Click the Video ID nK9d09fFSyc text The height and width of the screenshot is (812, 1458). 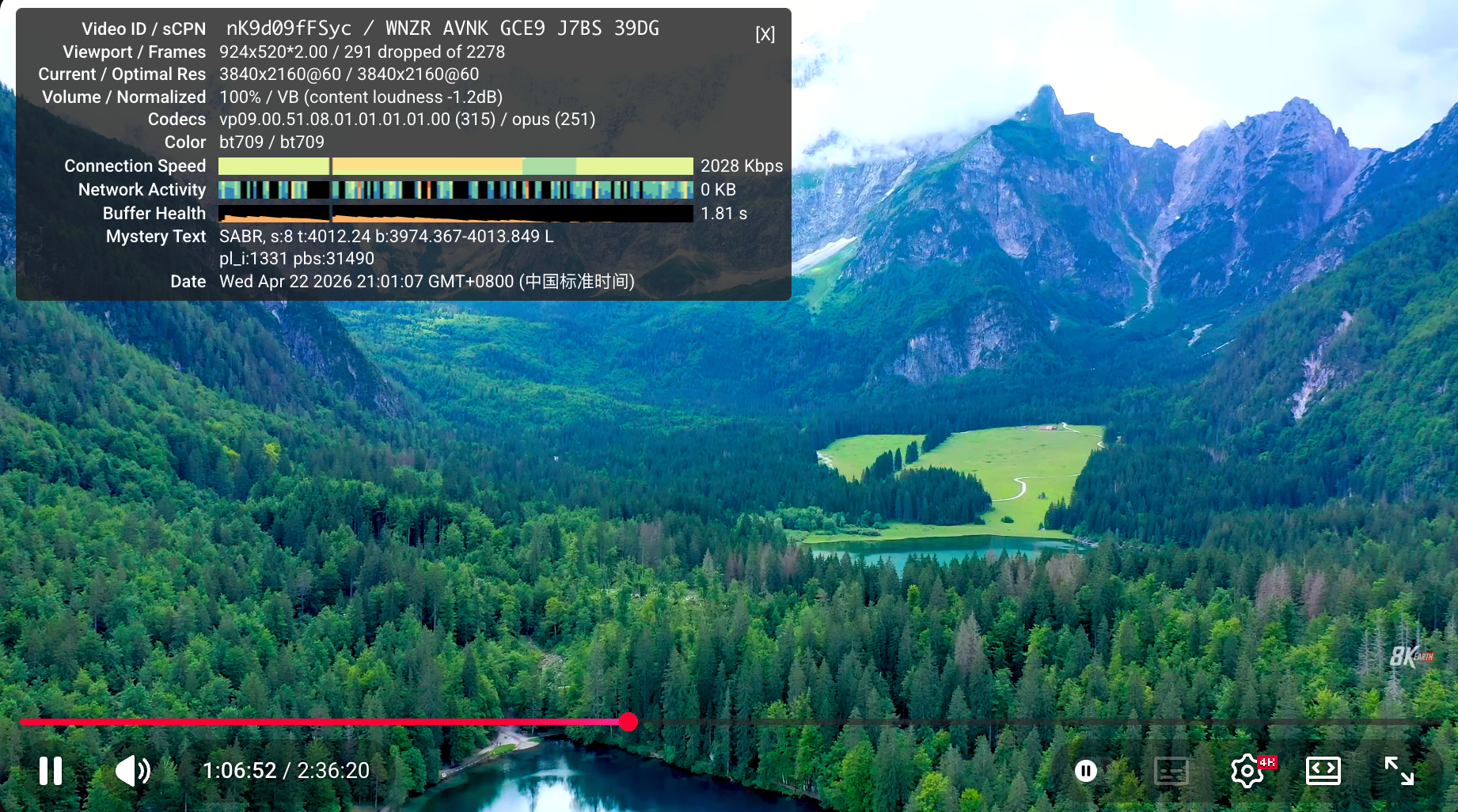click(x=288, y=28)
